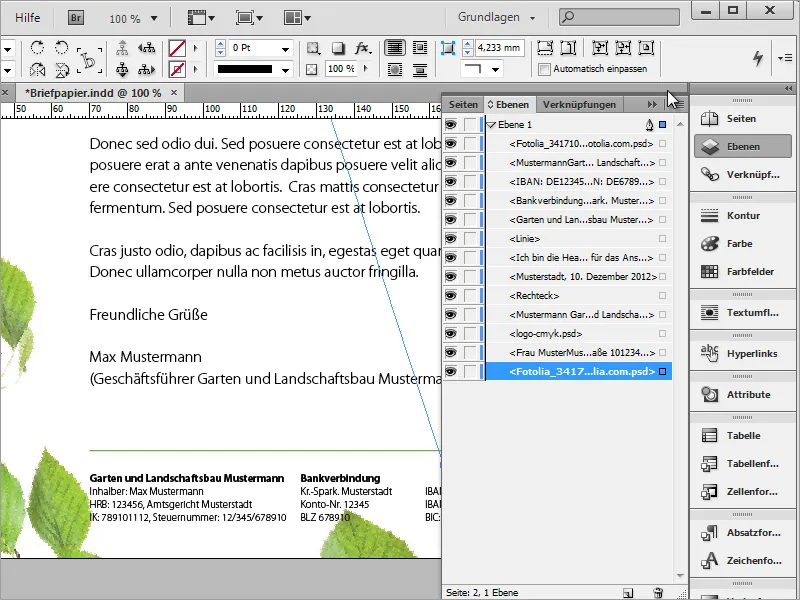Image resolution: width=800 pixels, height=600 pixels.
Task: Fit content to frame icon
Action: [x=599, y=48]
